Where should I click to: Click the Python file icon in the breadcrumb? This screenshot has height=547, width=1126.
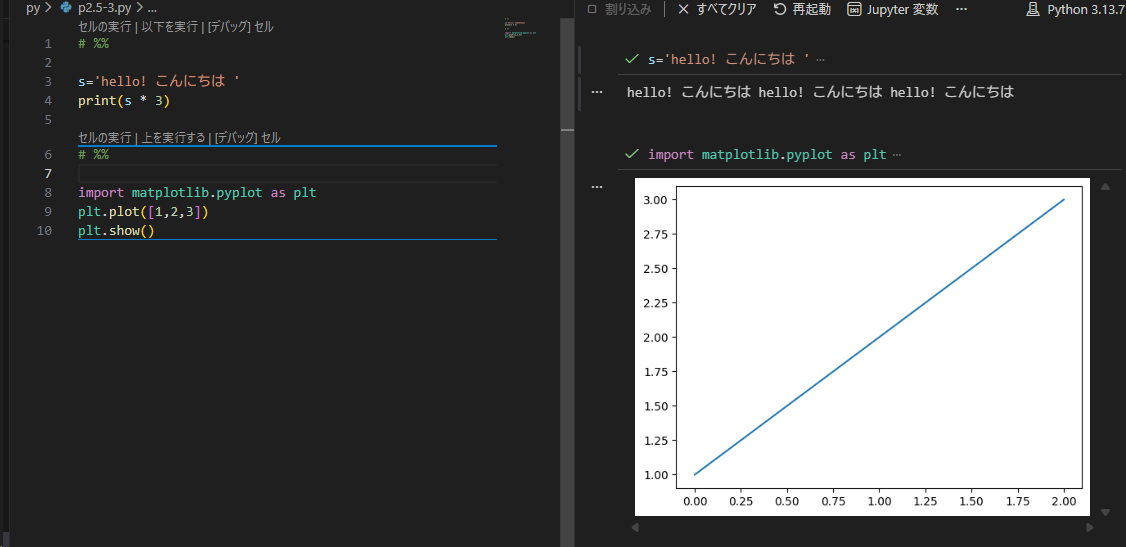tap(66, 7)
